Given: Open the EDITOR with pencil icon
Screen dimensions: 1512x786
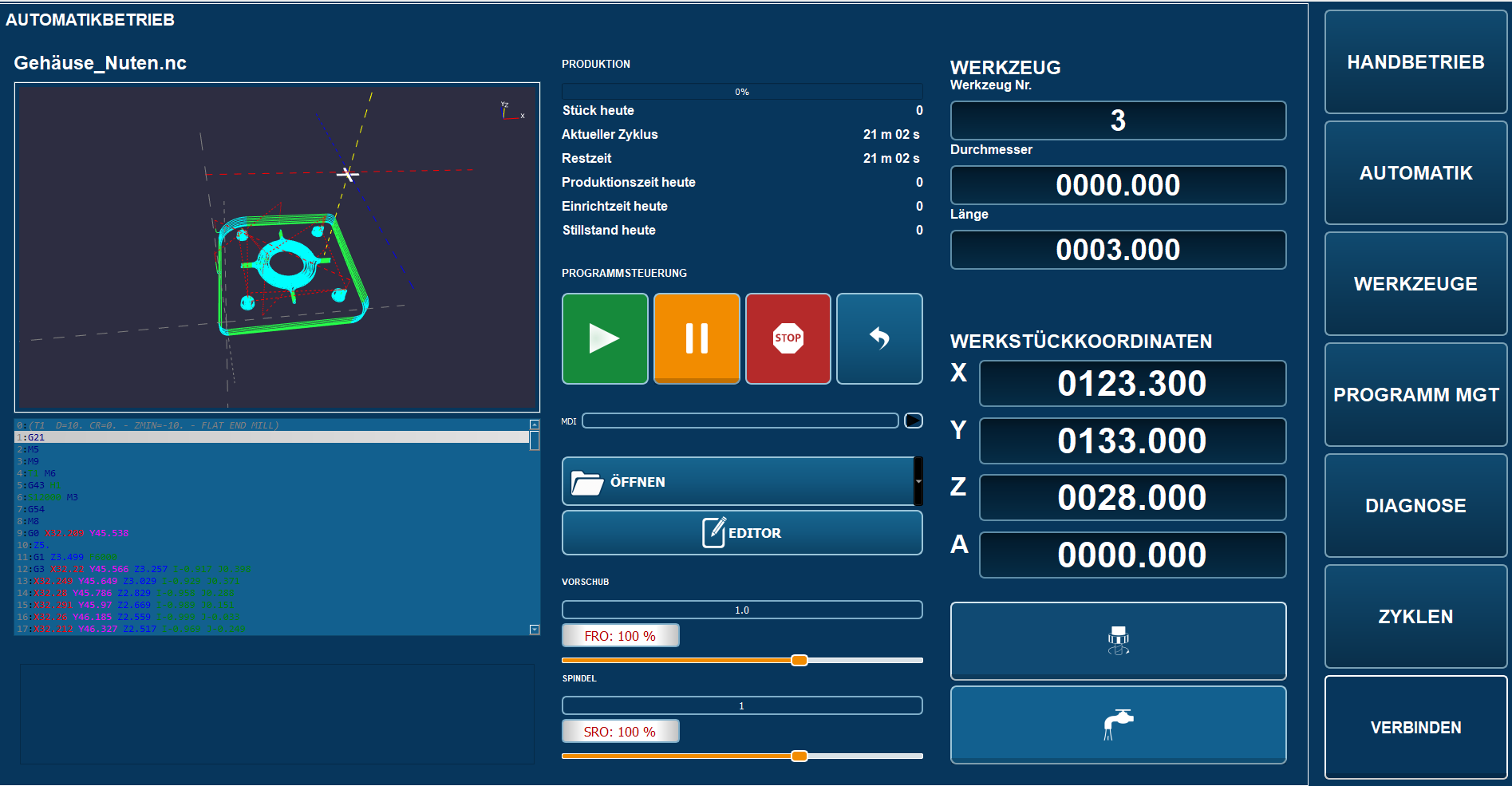Looking at the screenshot, I should pyautogui.click(x=742, y=532).
